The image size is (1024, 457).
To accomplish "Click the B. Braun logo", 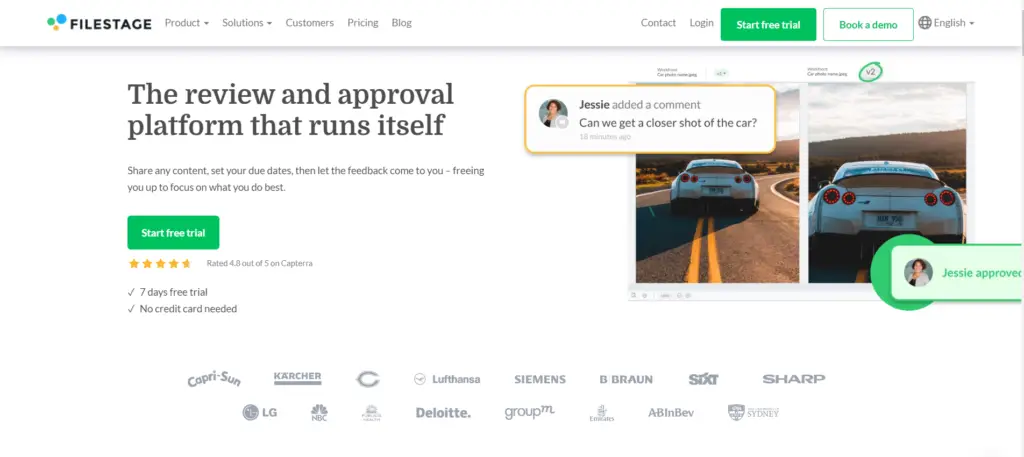I will (x=626, y=379).
